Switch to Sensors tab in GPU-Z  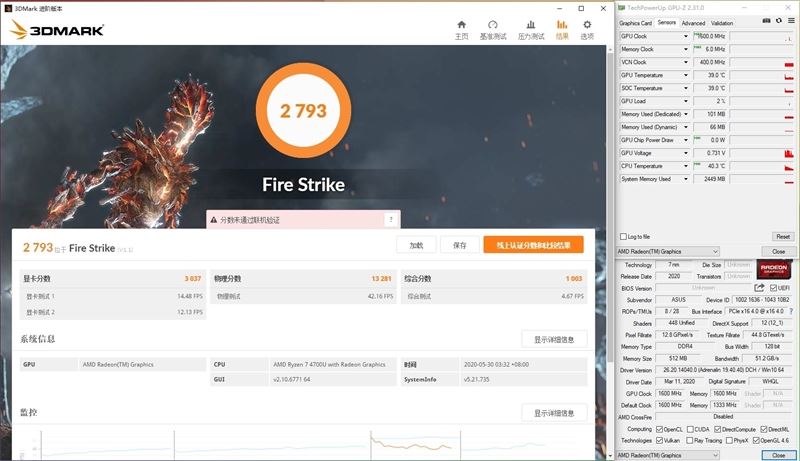666,22
